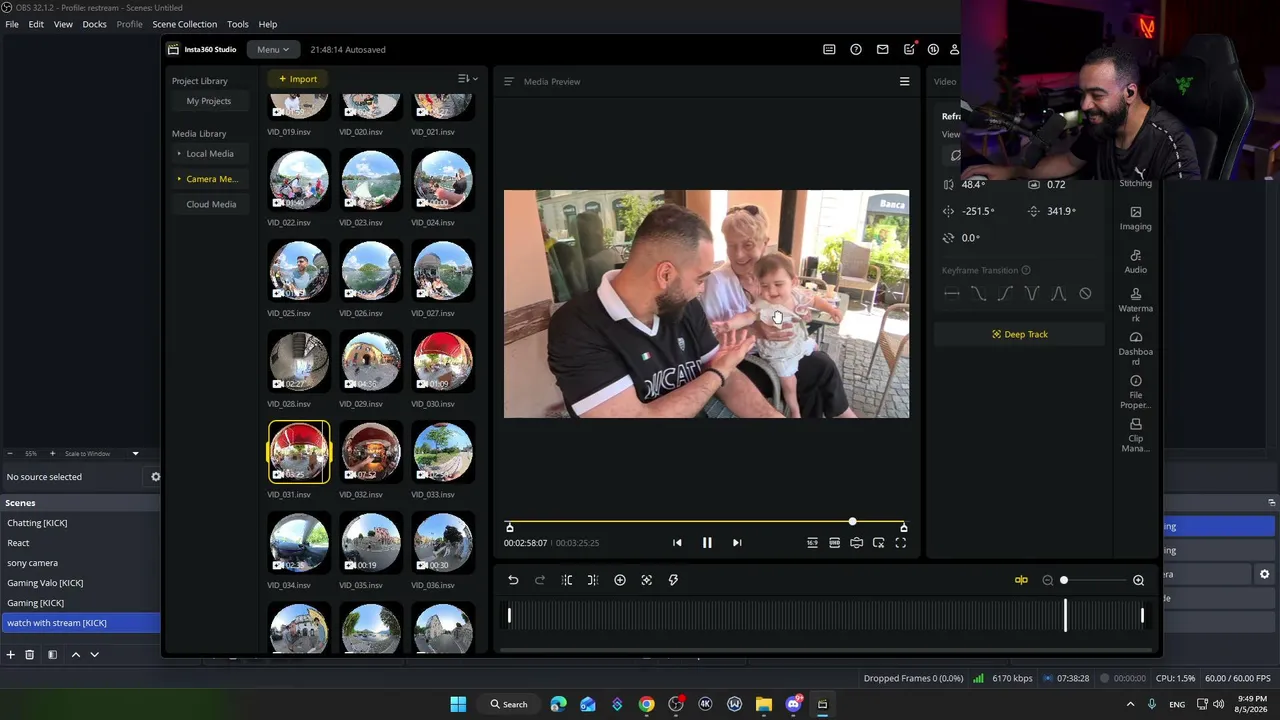
Task: Click the Deep Track button
Action: pos(1020,334)
